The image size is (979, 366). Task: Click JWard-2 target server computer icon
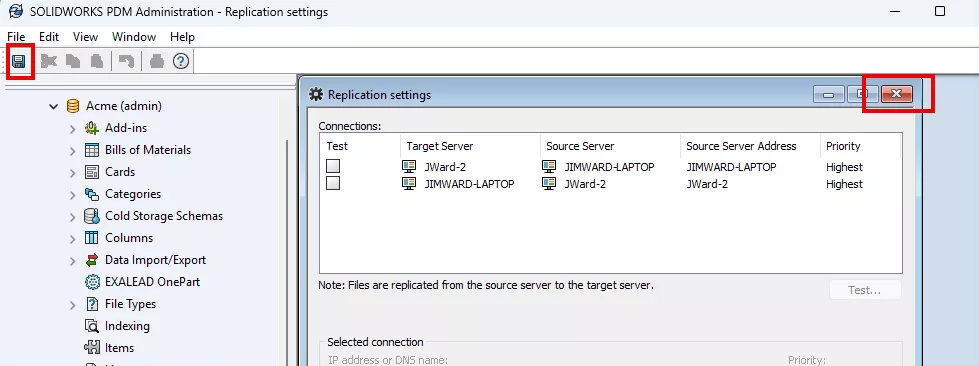coord(409,167)
